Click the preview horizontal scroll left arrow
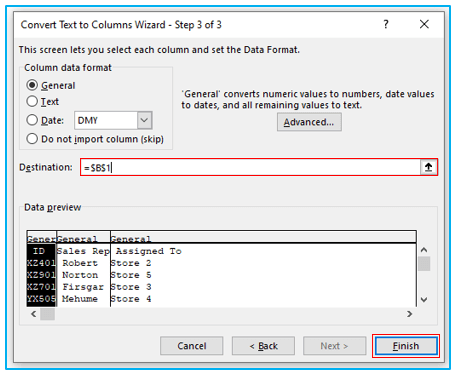Viewport: 456px width, 377px height. point(34,314)
